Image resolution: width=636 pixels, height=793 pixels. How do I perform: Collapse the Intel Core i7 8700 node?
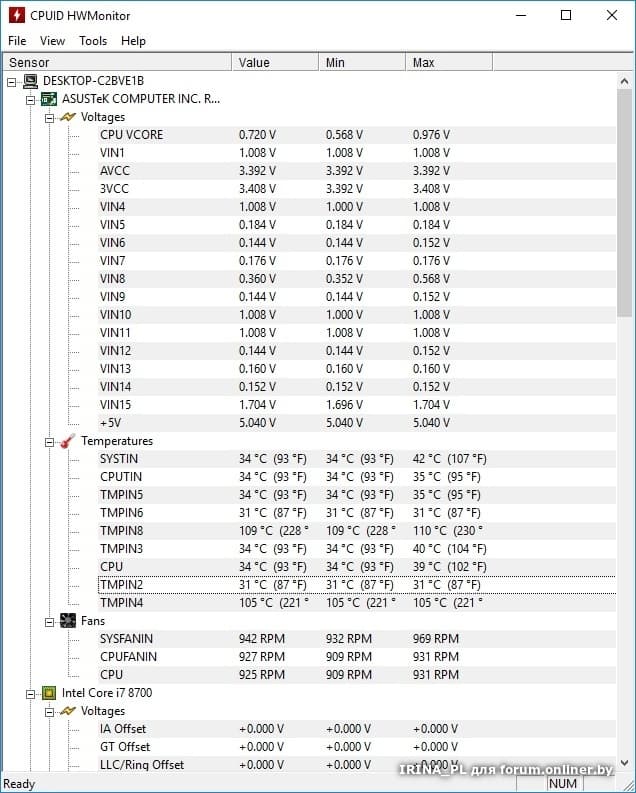30,694
